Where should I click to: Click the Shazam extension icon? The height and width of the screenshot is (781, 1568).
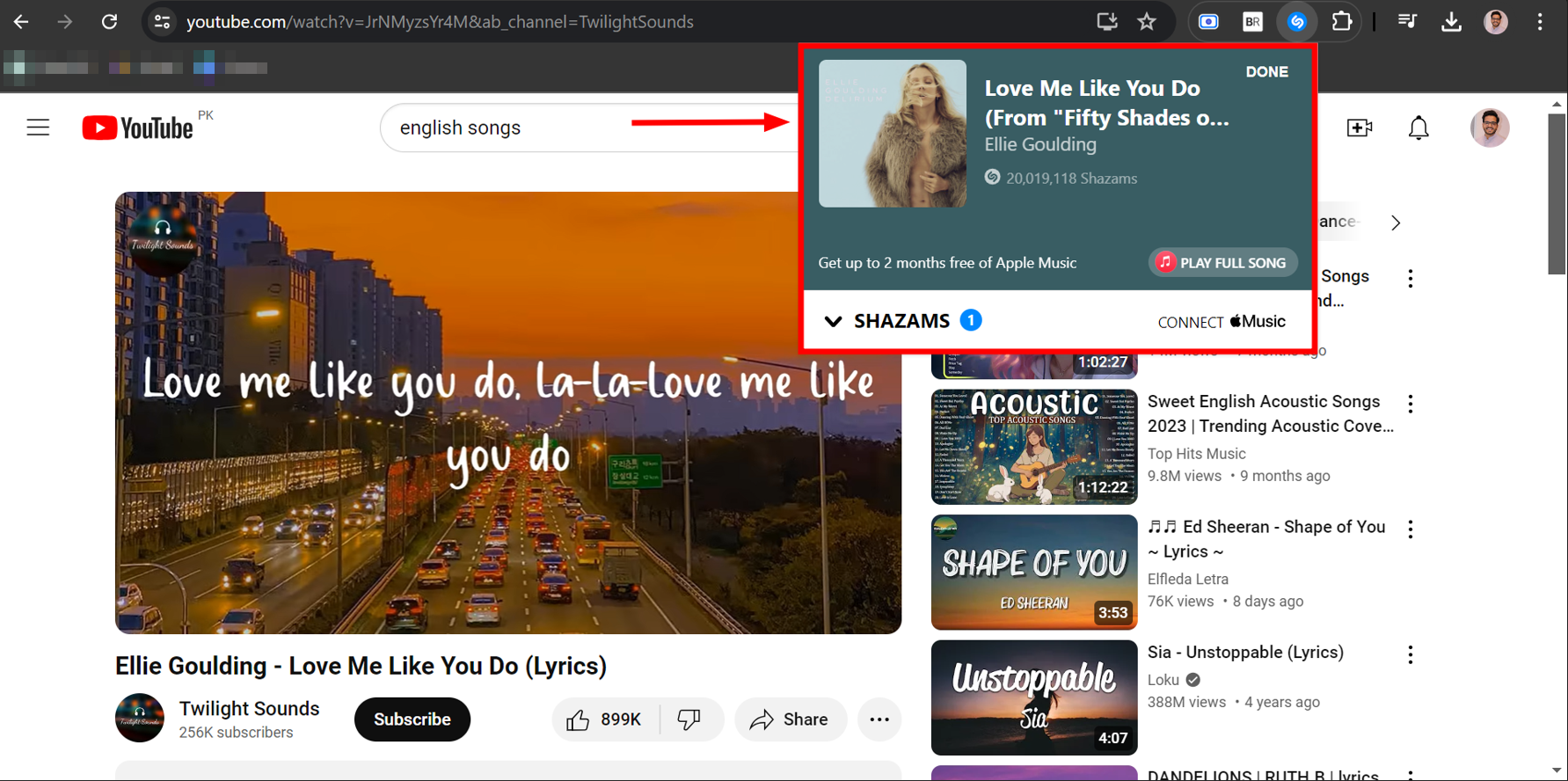click(x=1297, y=22)
